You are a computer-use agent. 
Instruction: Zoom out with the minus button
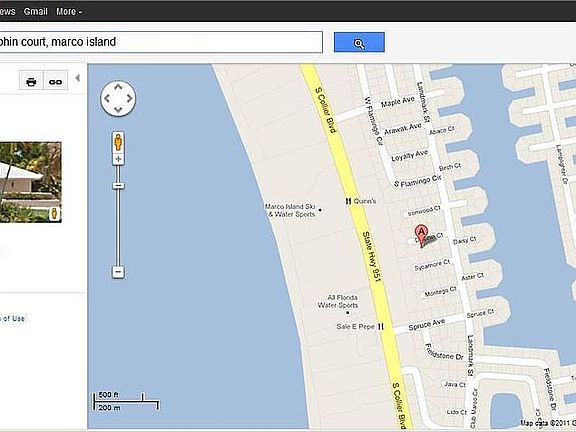[x=118, y=272]
